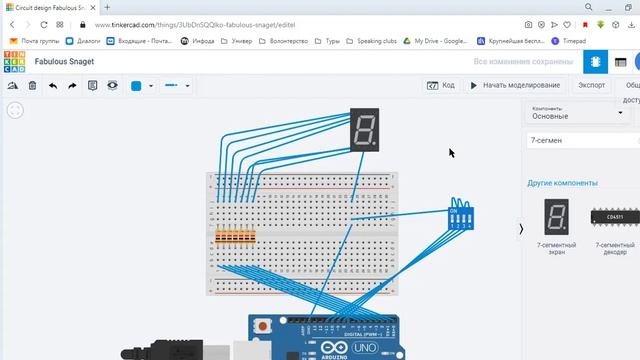Open Входящие - Почта bookmark

[140, 41]
